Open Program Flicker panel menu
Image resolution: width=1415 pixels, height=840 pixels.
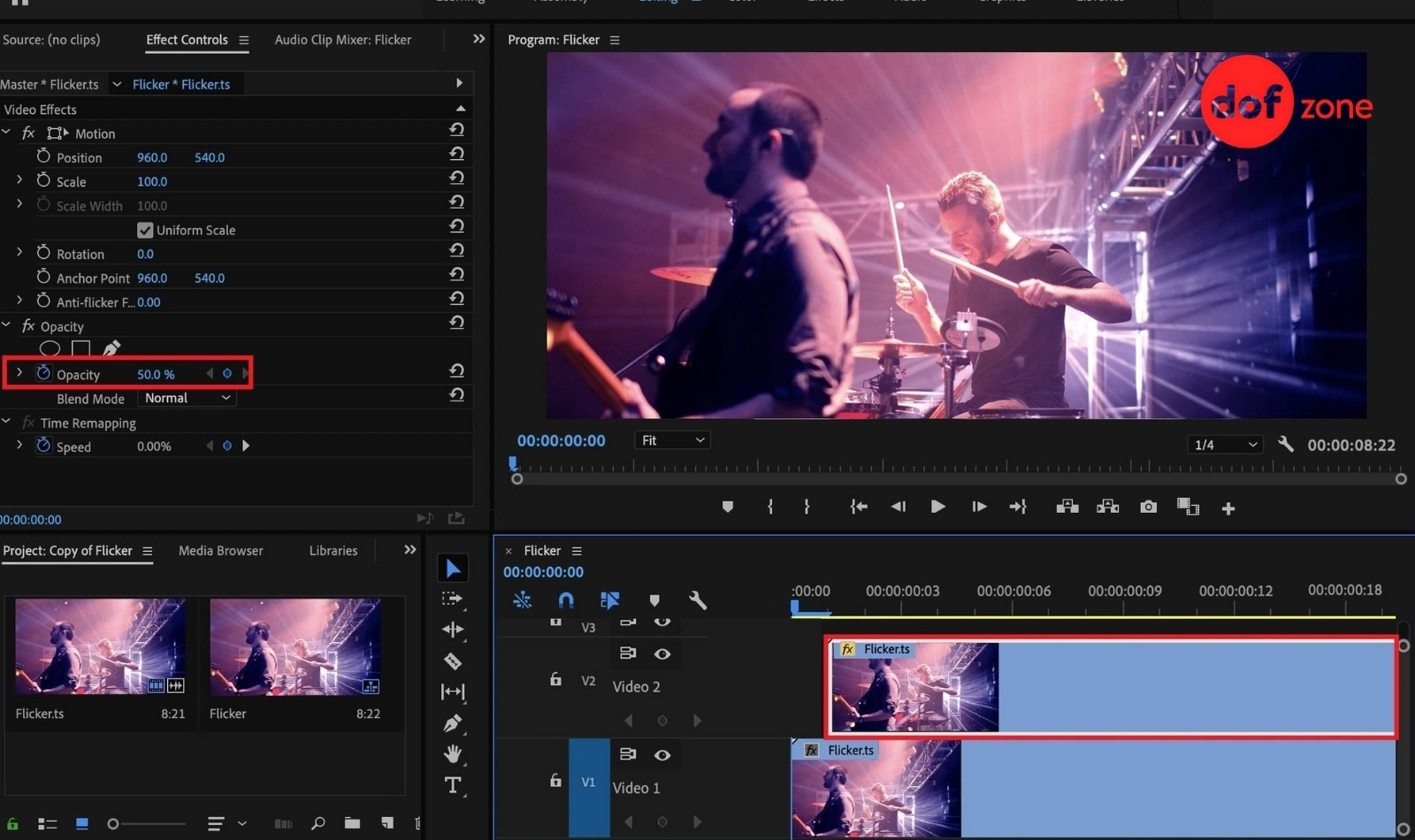click(615, 41)
